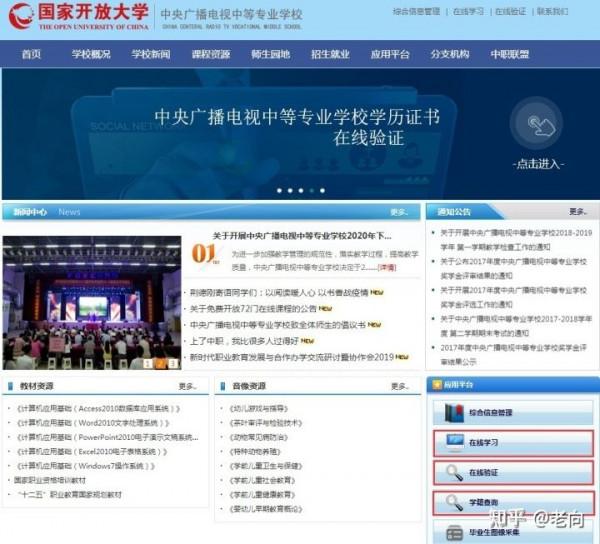Open 在线验证 magnifier icon in 应用平台
Image resolution: width=600 pixels, height=544 pixels.
click(x=453, y=472)
